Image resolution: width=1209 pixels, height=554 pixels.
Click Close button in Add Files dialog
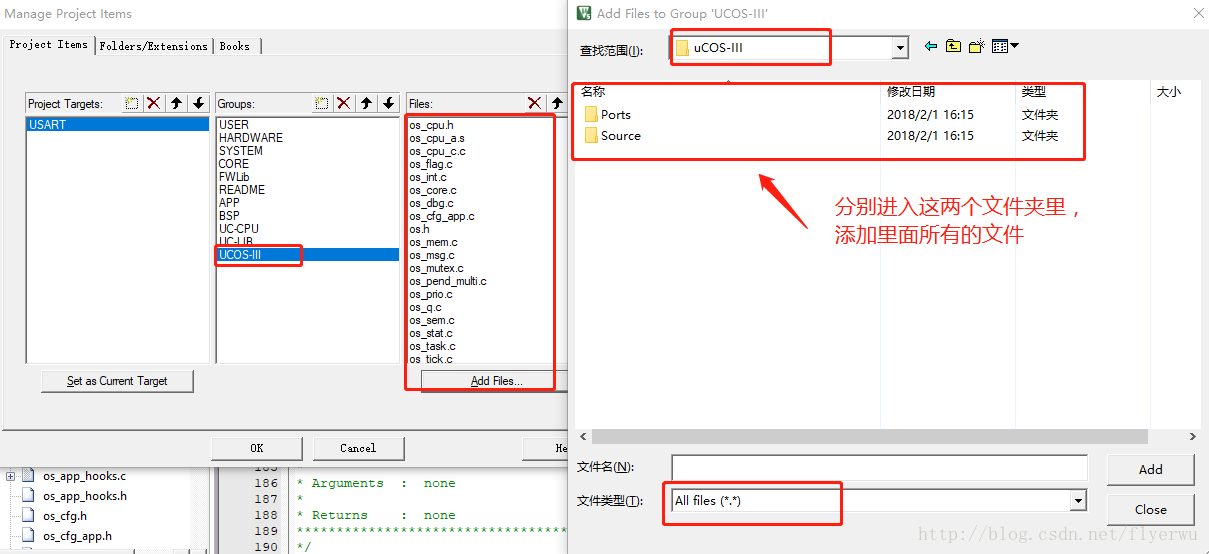click(x=1150, y=509)
